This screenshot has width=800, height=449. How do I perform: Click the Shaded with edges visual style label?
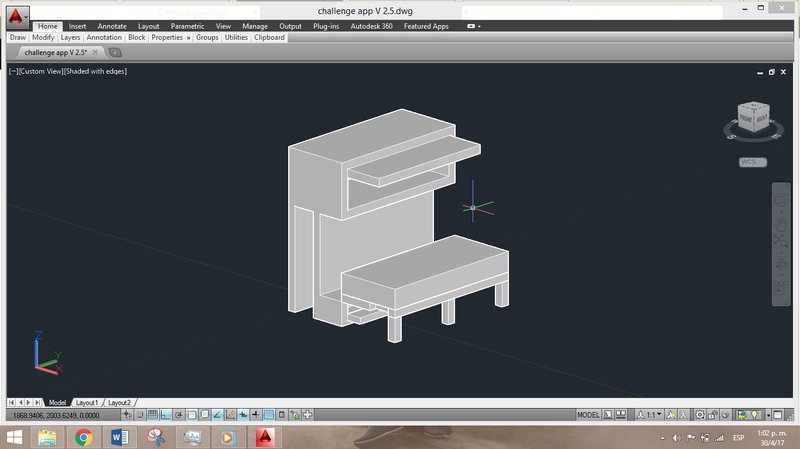(96, 71)
